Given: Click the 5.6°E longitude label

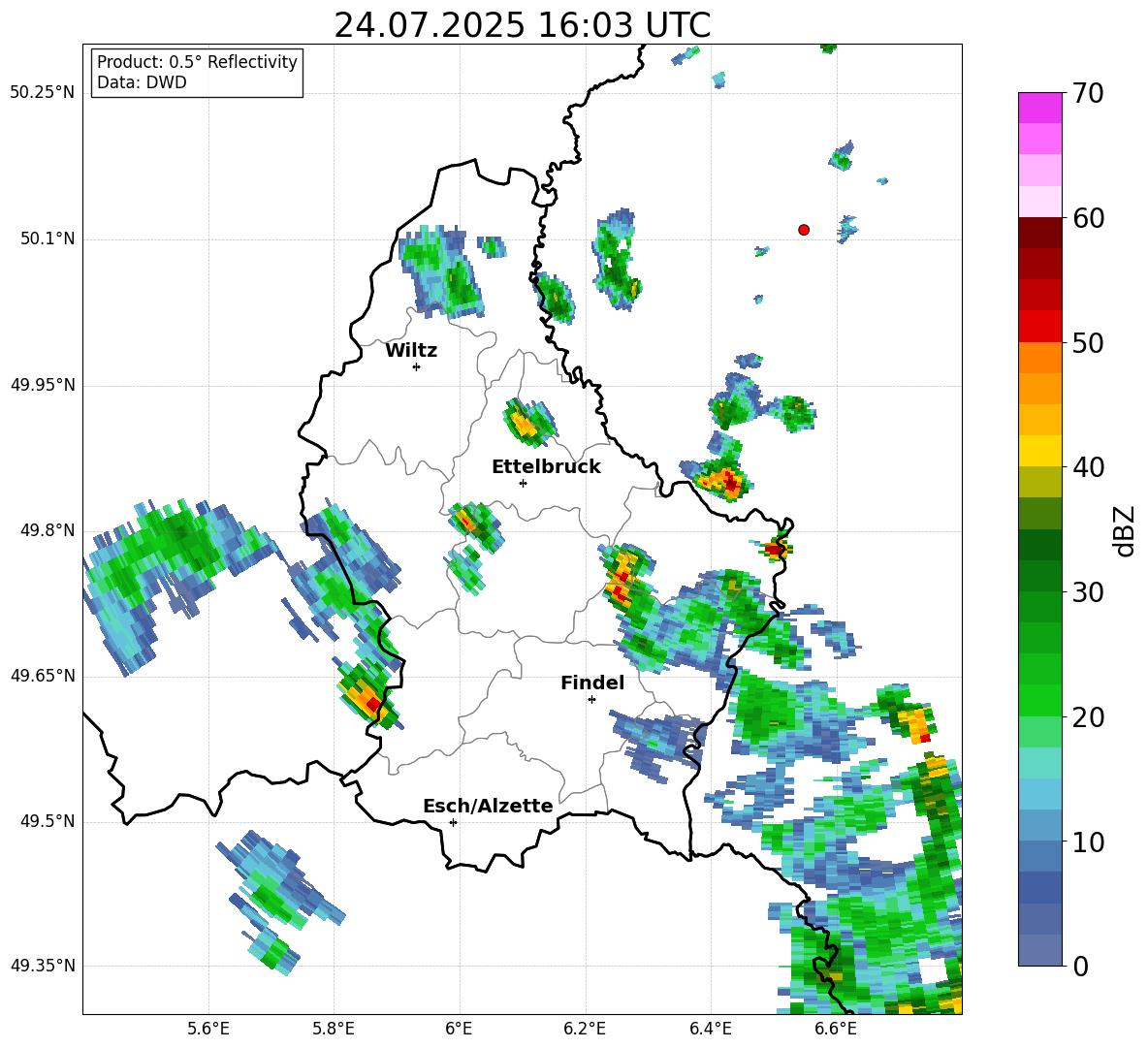Looking at the screenshot, I should [208, 1029].
